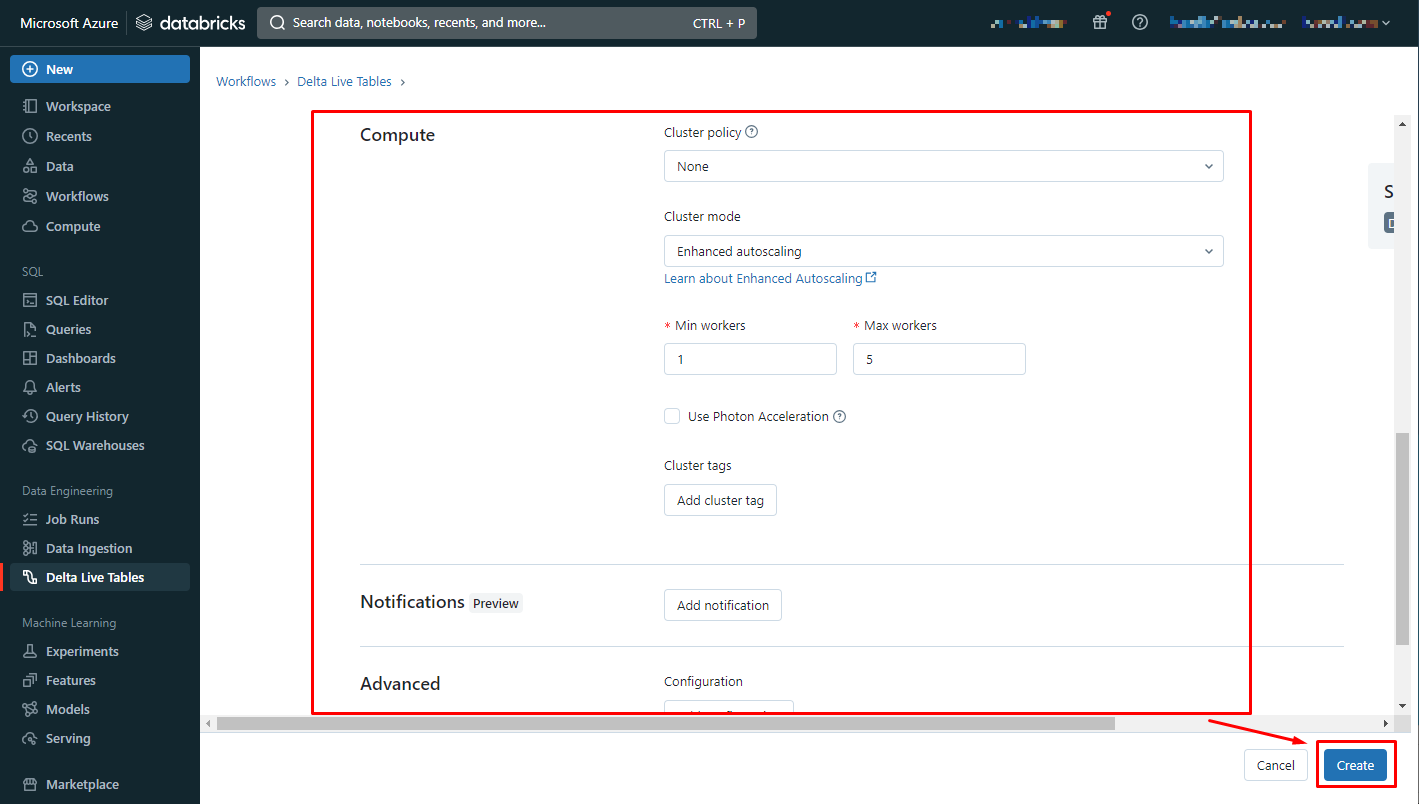Select Delta Live Tables sidebar item

pos(95,577)
